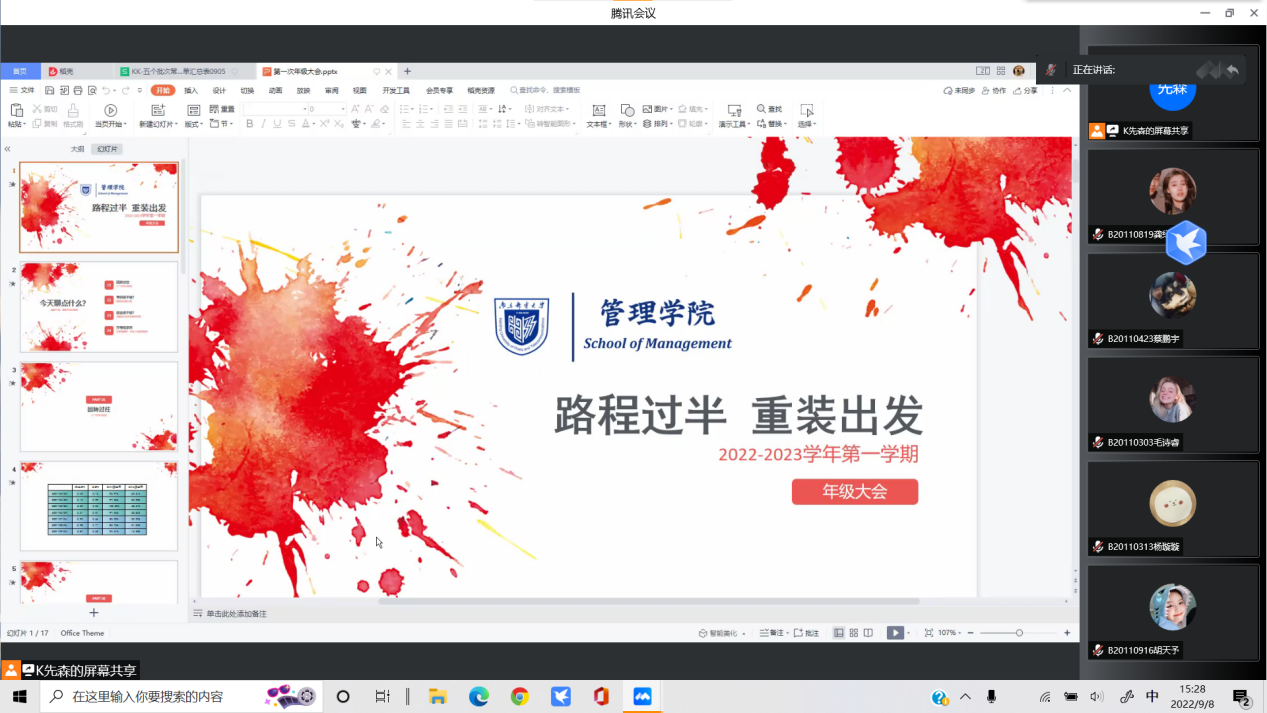Open the Layout (版式) dropdown
This screenshot has width=1267, height=713.
pyautogui.click(x=193, y=124)
